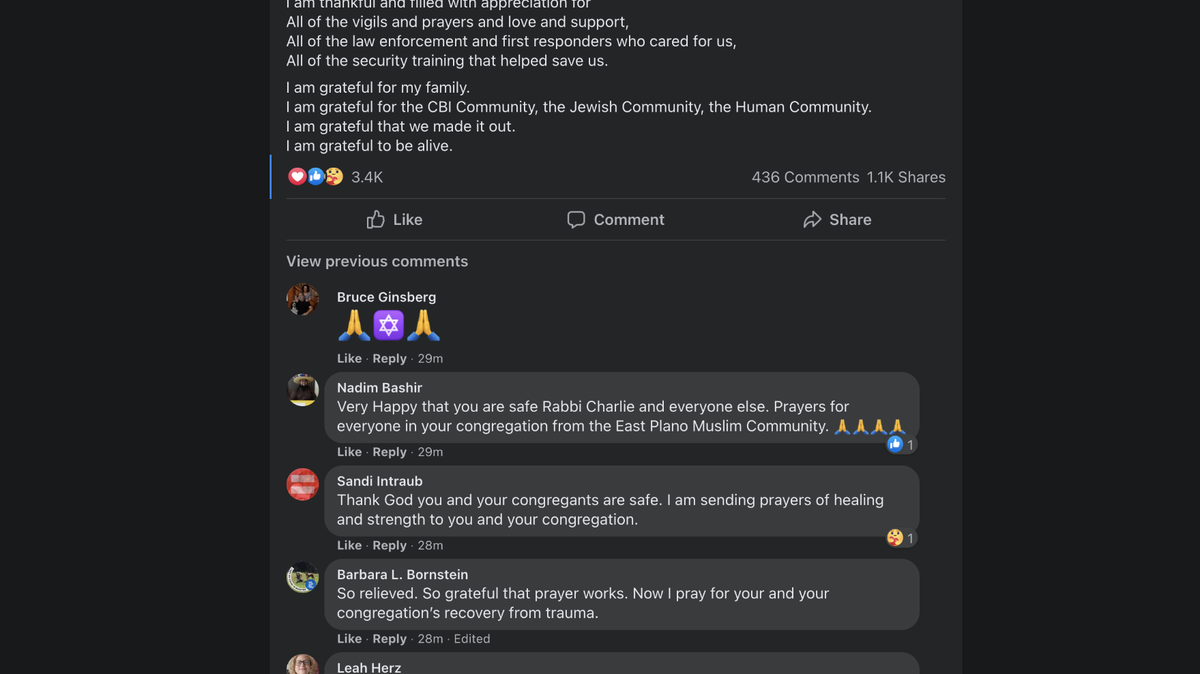Viewport: 1200px width, 674px height.
Task: Click the like reaction badge on Nadim Bashir's comment
Action: (x=895, y=444)
